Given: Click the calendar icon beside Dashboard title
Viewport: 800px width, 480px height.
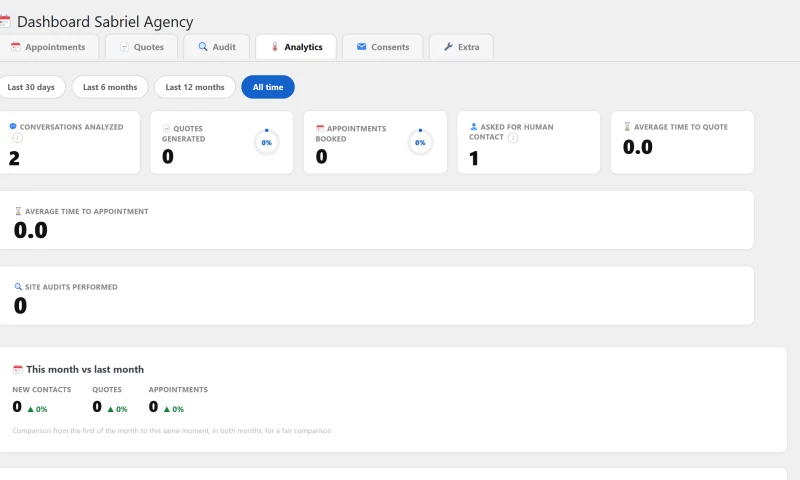Looking at the screenshot, I should pyautogui.click(x=5, y=21).
